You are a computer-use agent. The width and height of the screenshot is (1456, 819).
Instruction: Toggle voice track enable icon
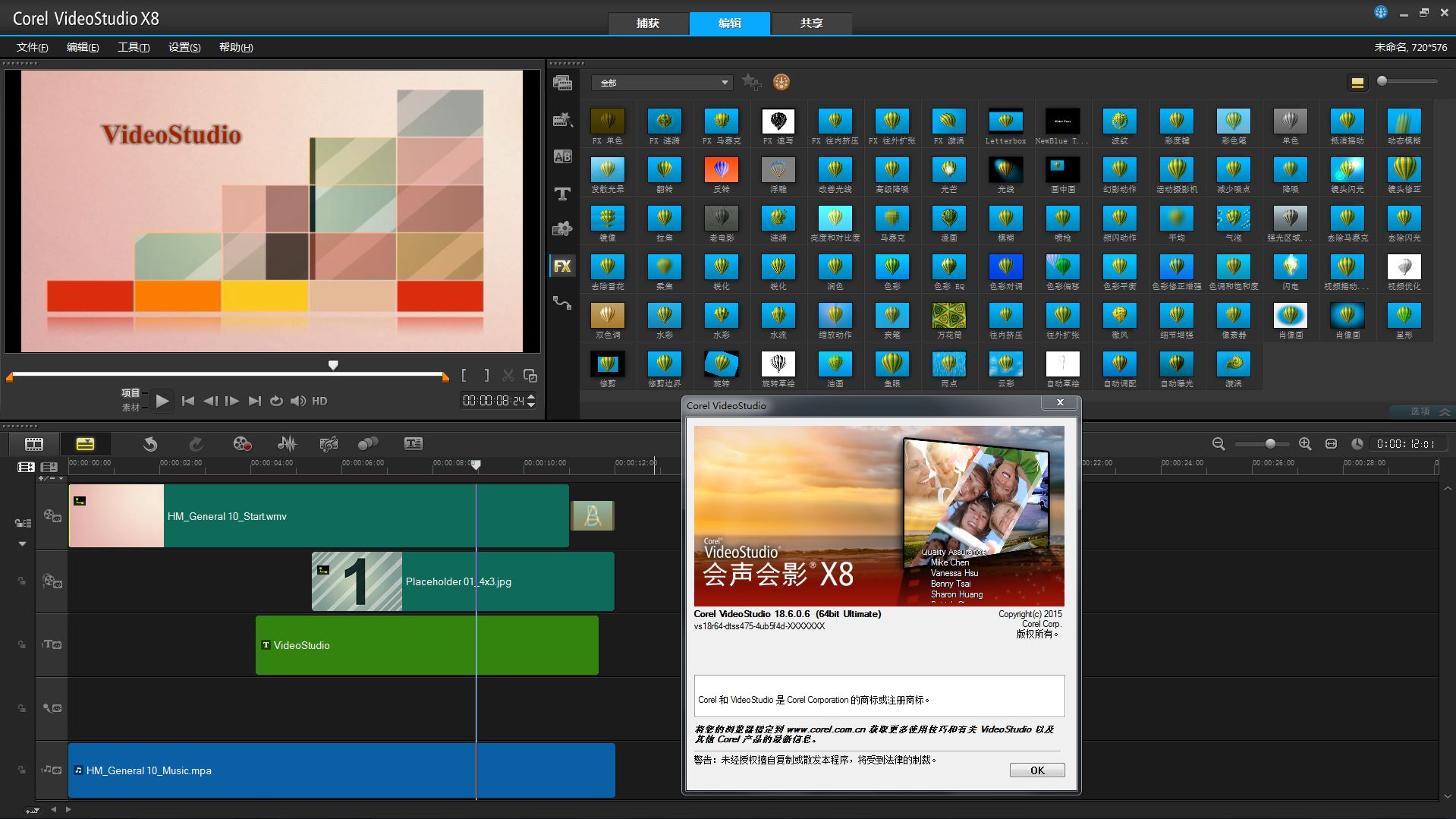52,708
